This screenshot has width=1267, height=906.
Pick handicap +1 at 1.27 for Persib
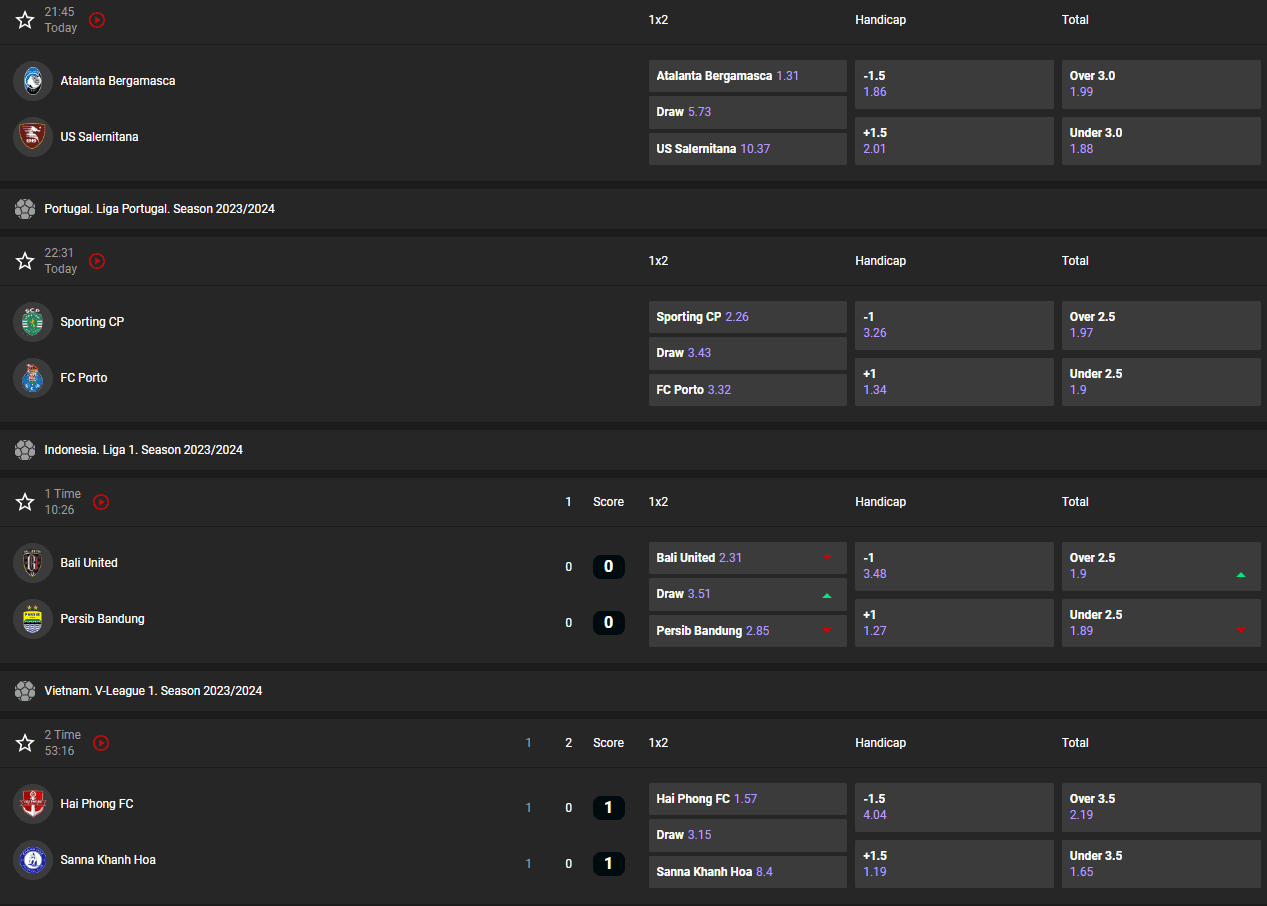(954, 623)
